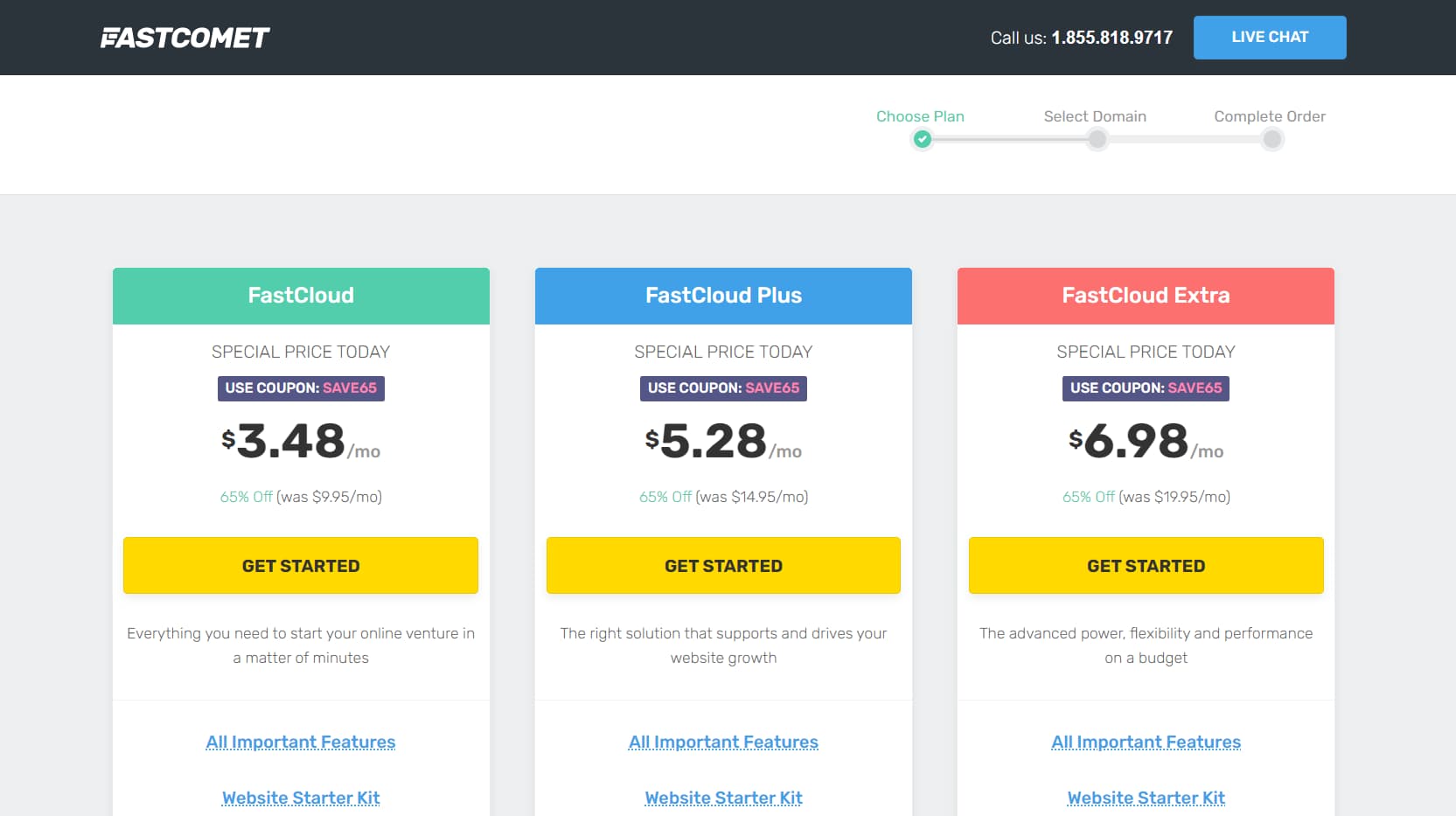The width and height of the screenshot is (1456, 816).
Task: Click the FastCloud Extra red header
Action: tap(1146, 296)
